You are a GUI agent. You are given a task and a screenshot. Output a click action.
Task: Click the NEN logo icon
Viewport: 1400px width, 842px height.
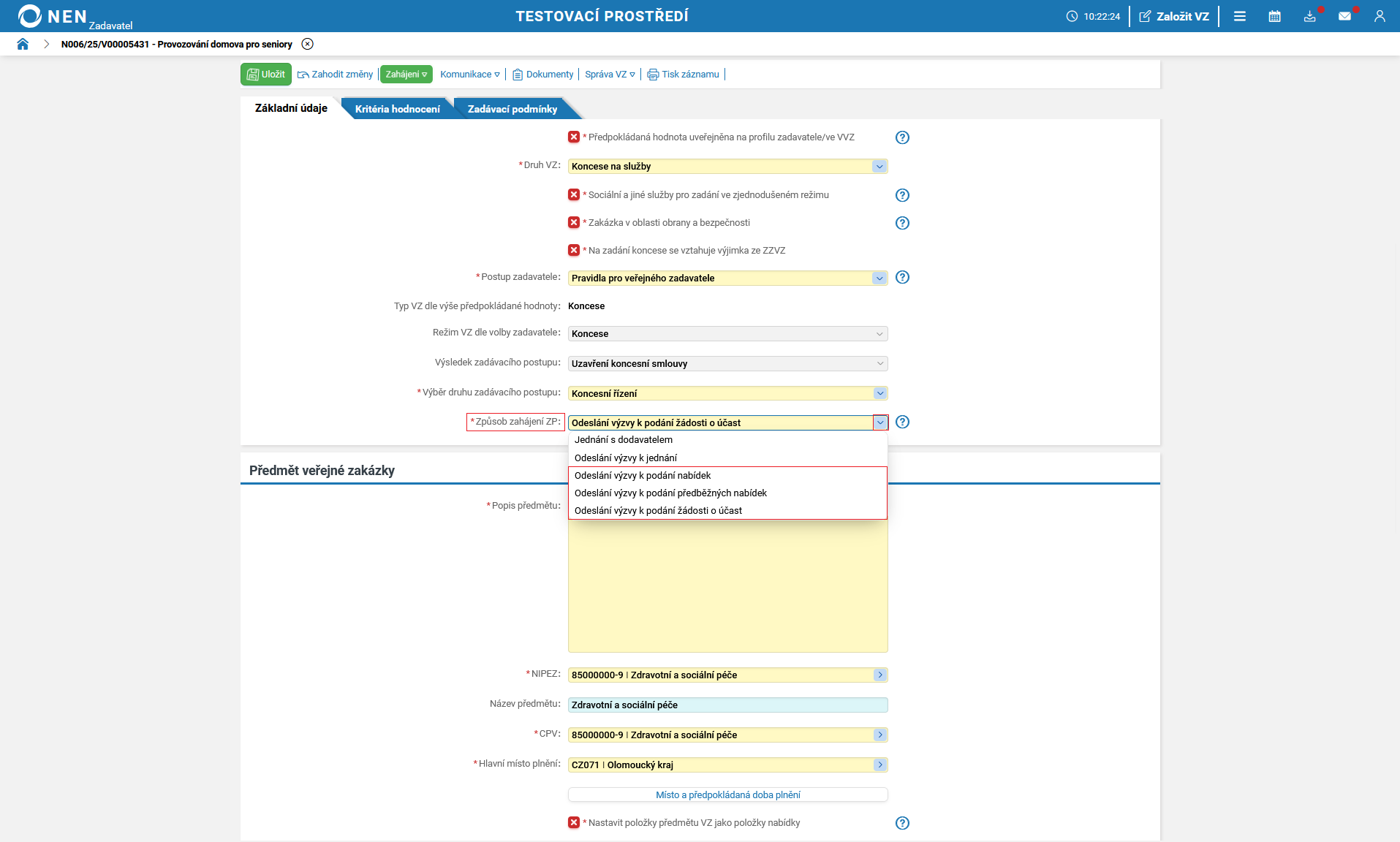pos(30,16)
